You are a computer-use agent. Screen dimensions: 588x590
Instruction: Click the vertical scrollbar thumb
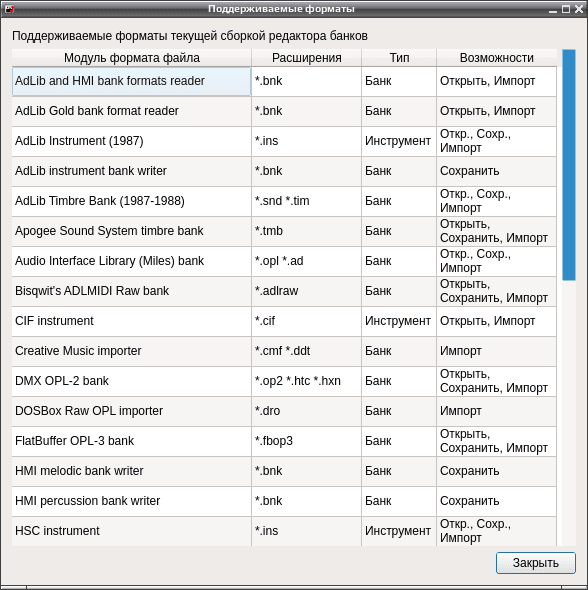click(x=569, y=165)
